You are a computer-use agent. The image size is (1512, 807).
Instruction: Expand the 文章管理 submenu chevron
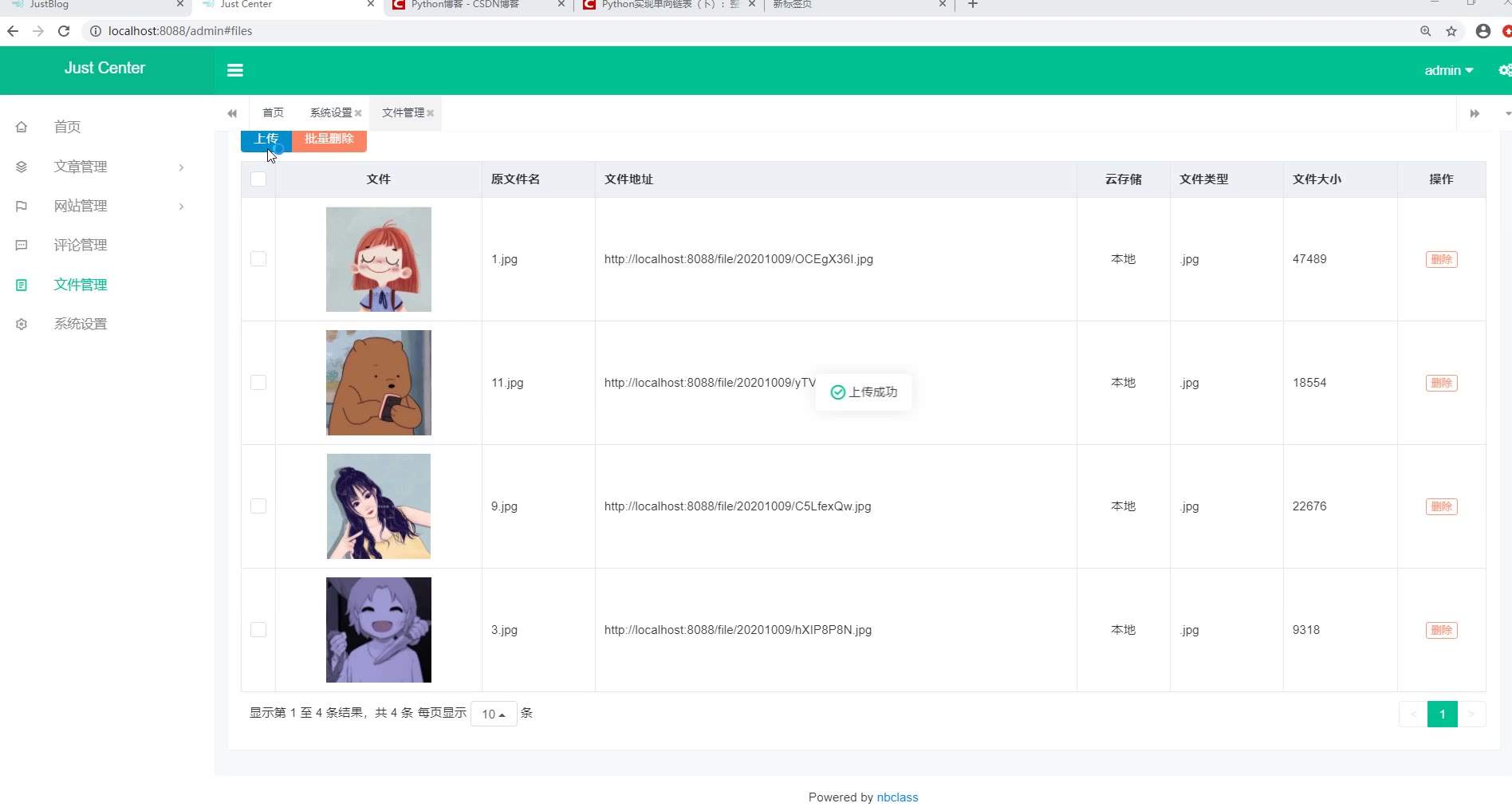coord(182,167)
